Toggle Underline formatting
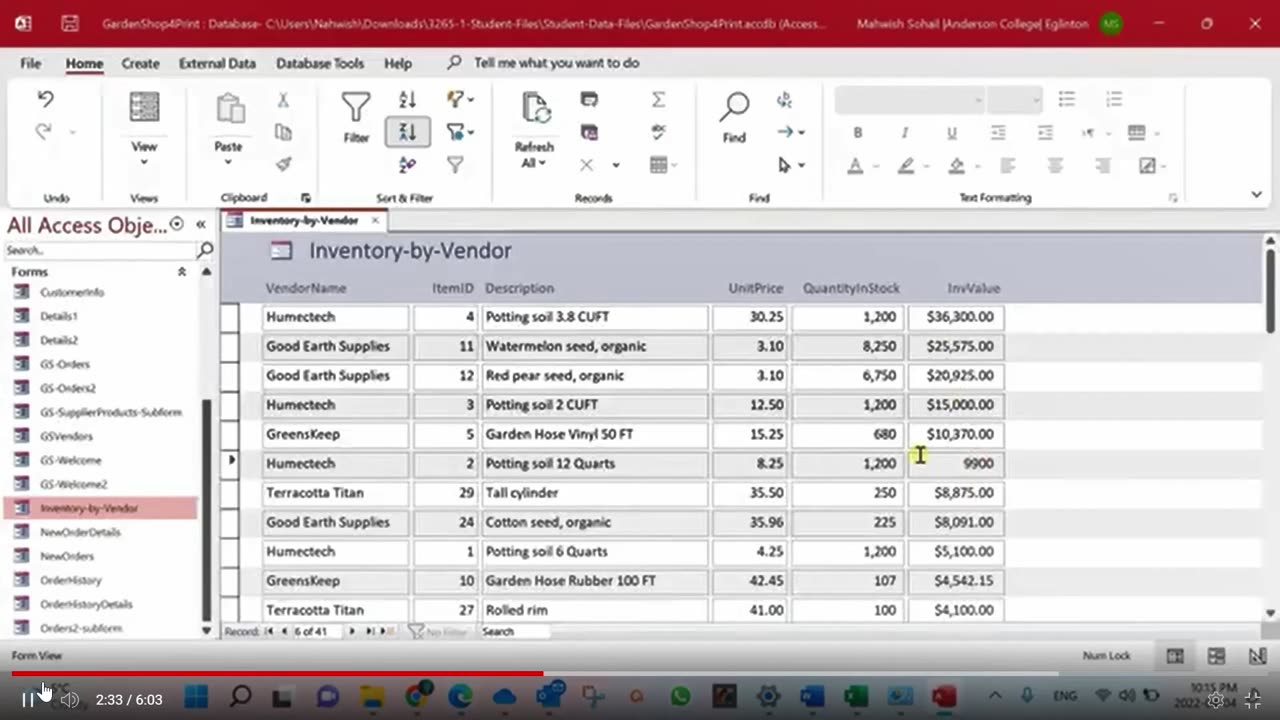The image size is (1280, 720). [x=951, y=132]
